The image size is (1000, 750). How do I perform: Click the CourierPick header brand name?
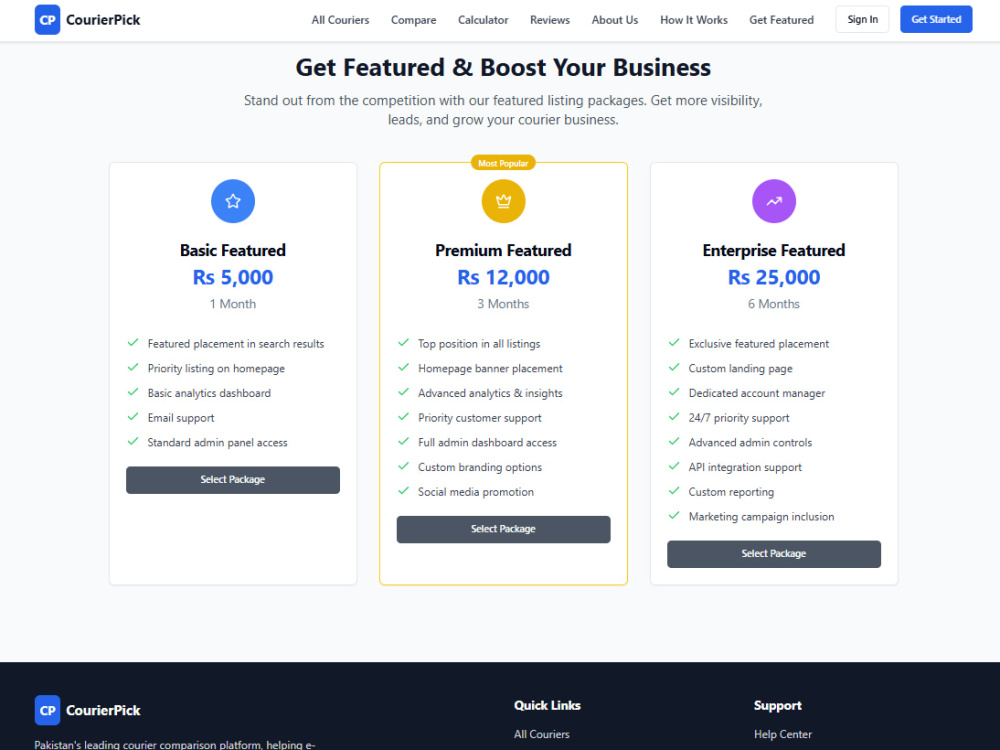(x=103, y=20)
